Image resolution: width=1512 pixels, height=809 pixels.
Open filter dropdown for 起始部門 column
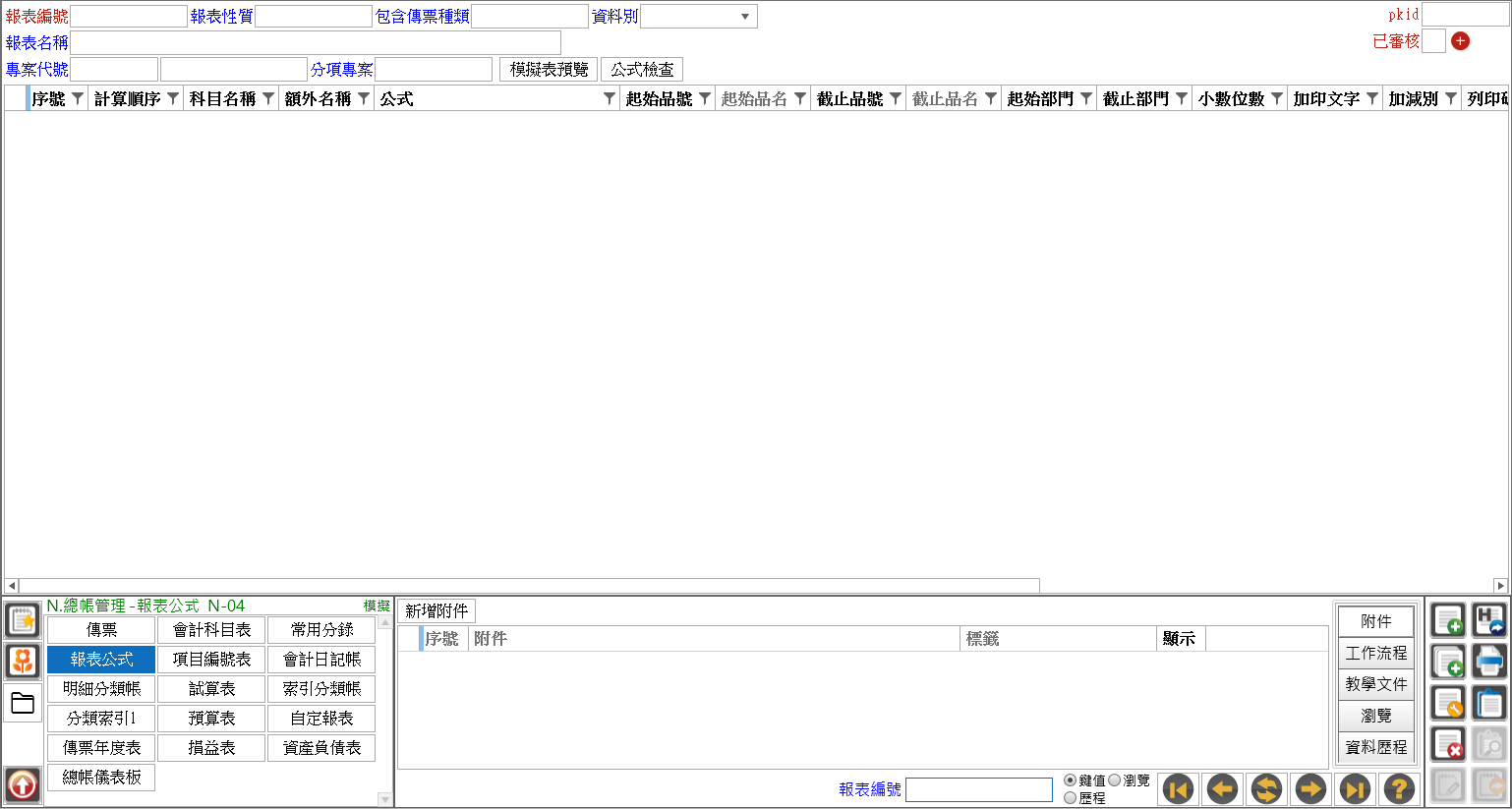coord(1086,98)
